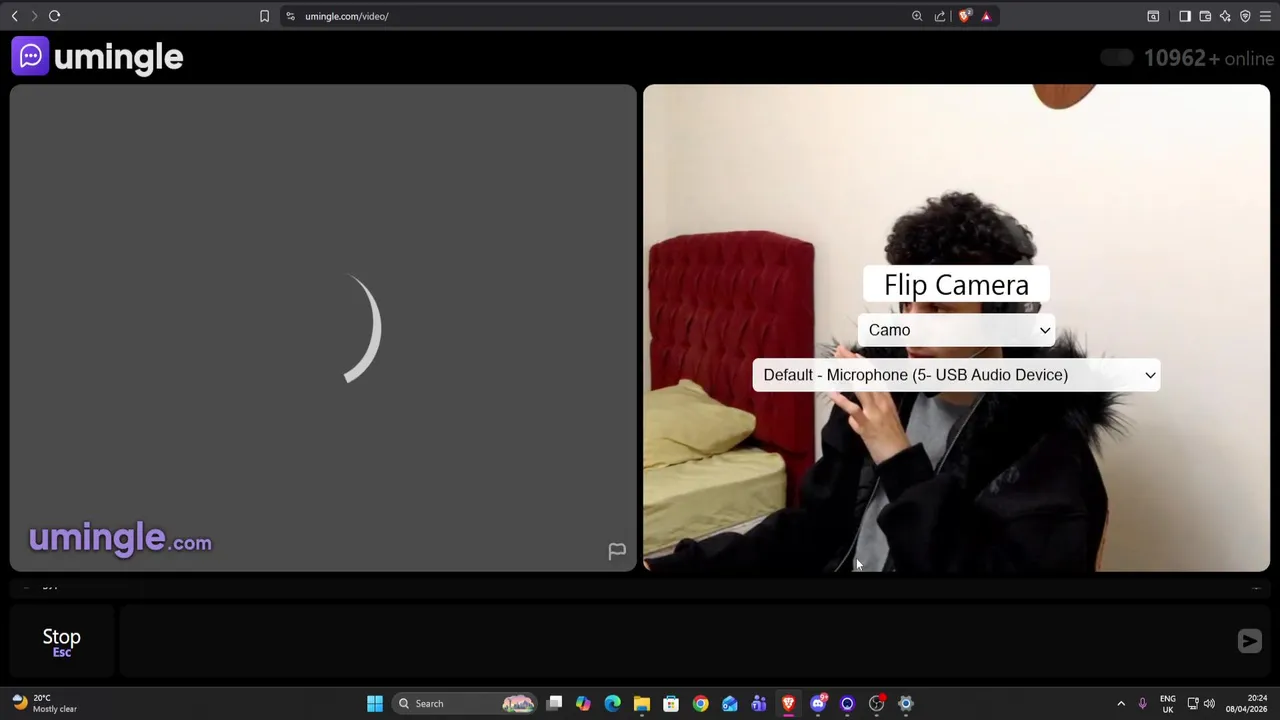
Task: Open the browser hamburger menu
Action: 1265,16
